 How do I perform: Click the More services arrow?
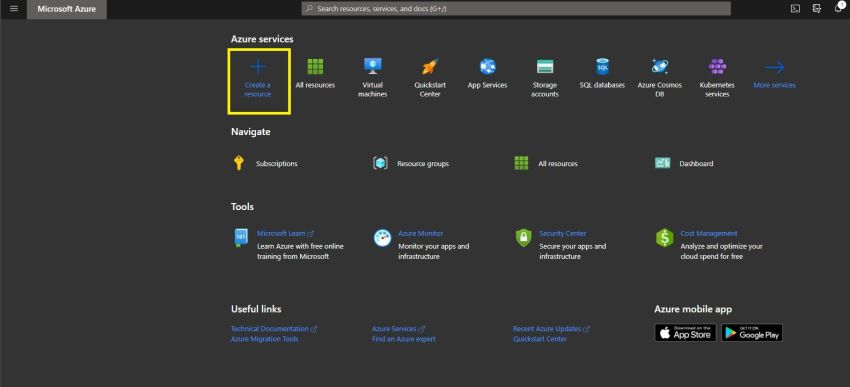775,67
